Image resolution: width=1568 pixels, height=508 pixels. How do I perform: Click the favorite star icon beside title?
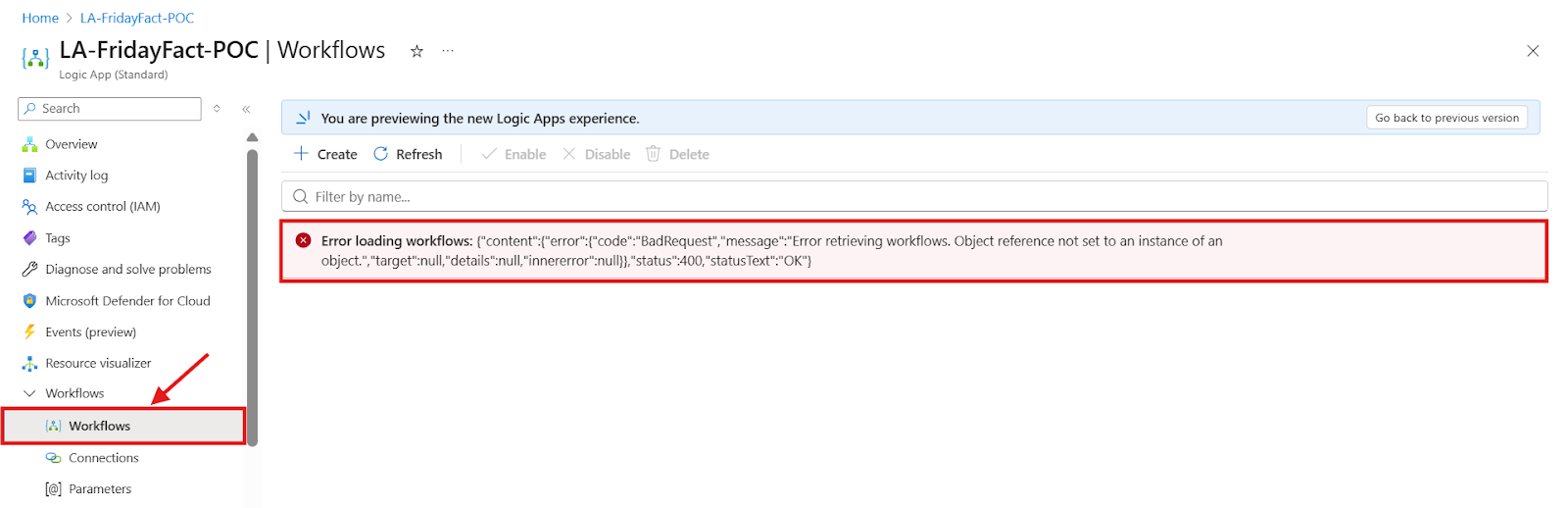click(416, 51)
